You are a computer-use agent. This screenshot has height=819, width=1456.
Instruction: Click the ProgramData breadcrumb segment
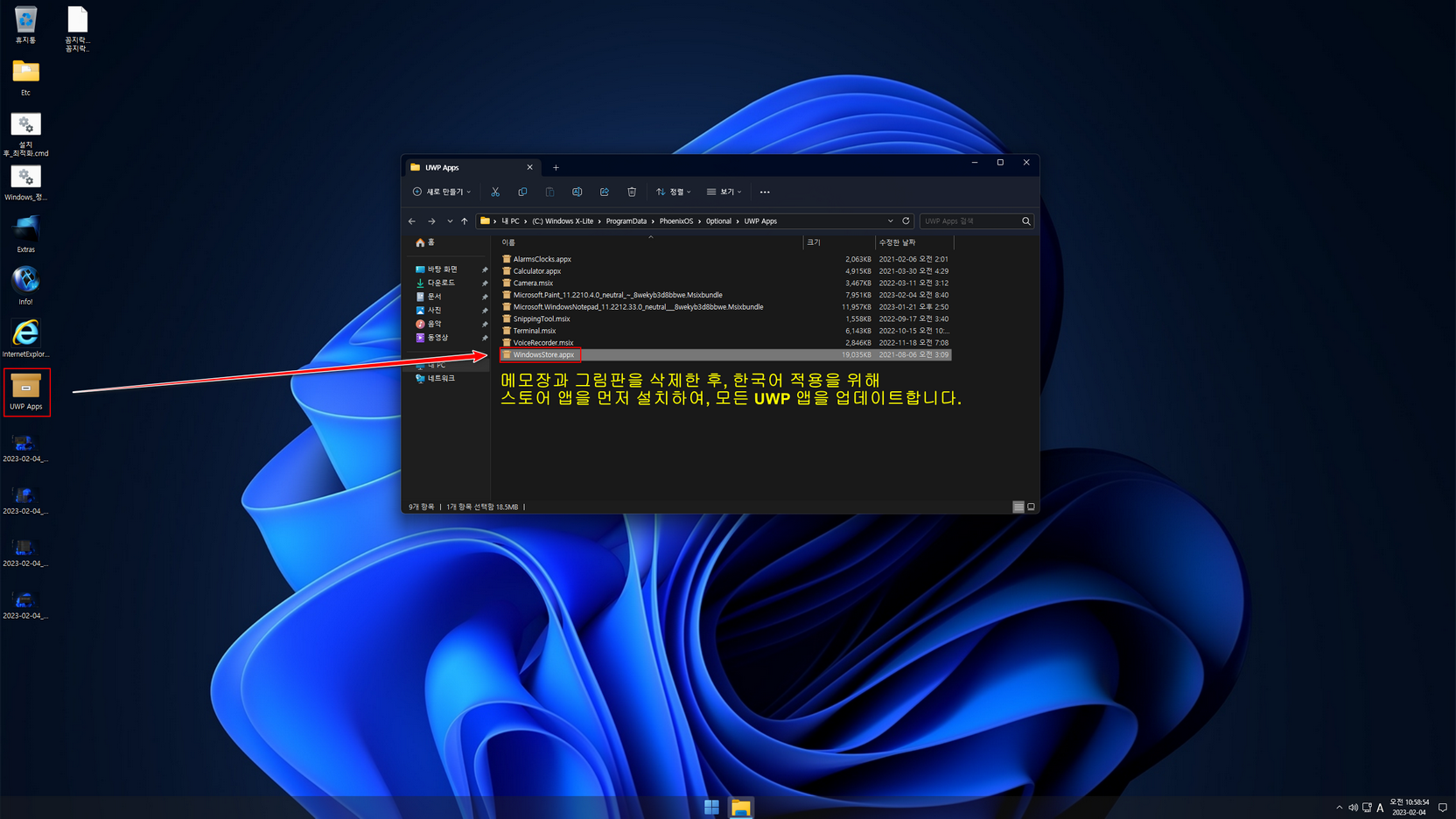pos(626,221)
